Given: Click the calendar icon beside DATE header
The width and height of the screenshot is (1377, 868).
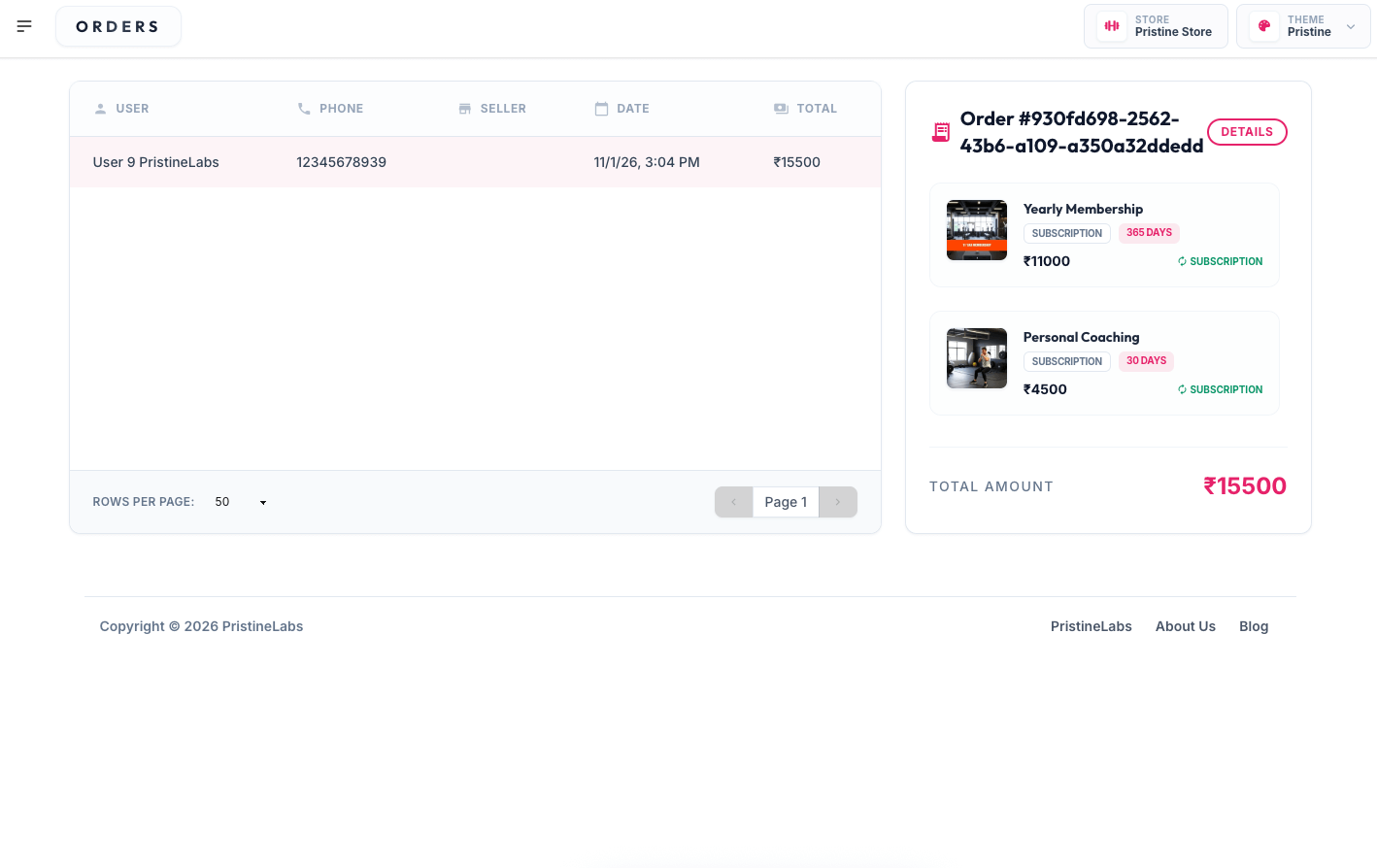Looking at the screenshot, I should [x=600, y=108].
